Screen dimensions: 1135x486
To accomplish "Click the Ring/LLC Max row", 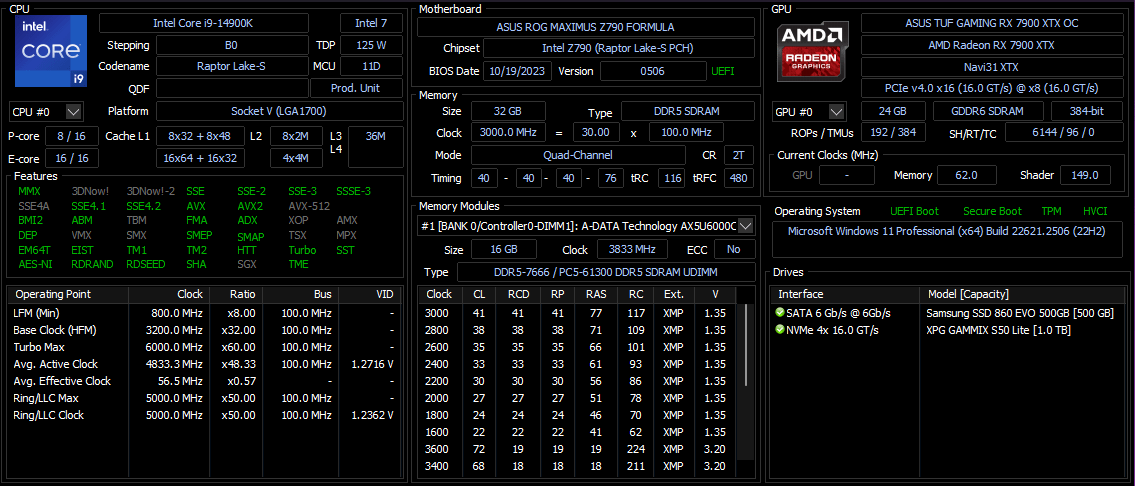I will (x=203, y=398).
